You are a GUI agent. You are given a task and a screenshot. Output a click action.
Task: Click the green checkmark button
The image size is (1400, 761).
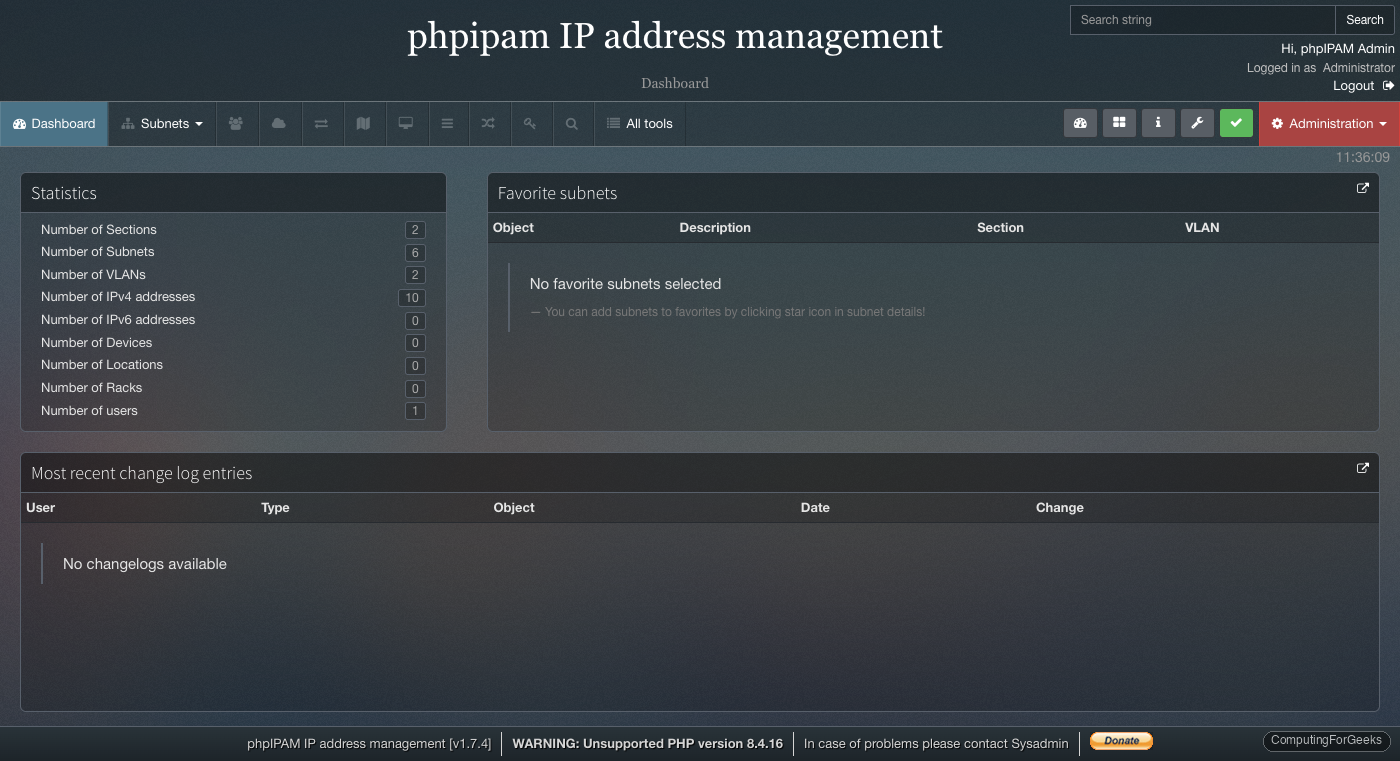(x=1236, y=123)
